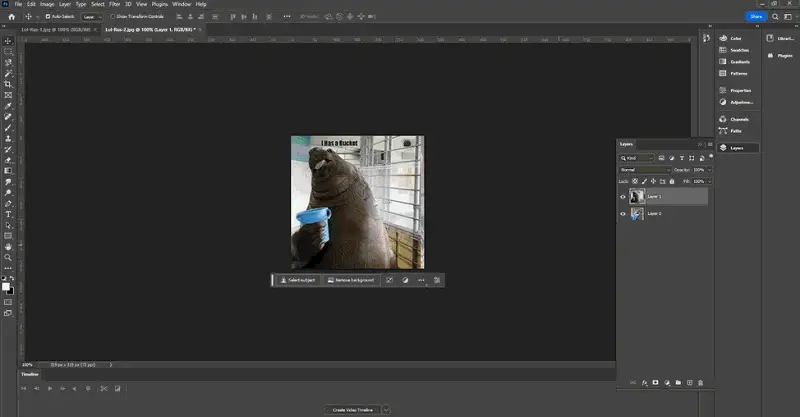Click the background color swatch
This screenshot has height=417, width=800.
[x=11, y=291]
